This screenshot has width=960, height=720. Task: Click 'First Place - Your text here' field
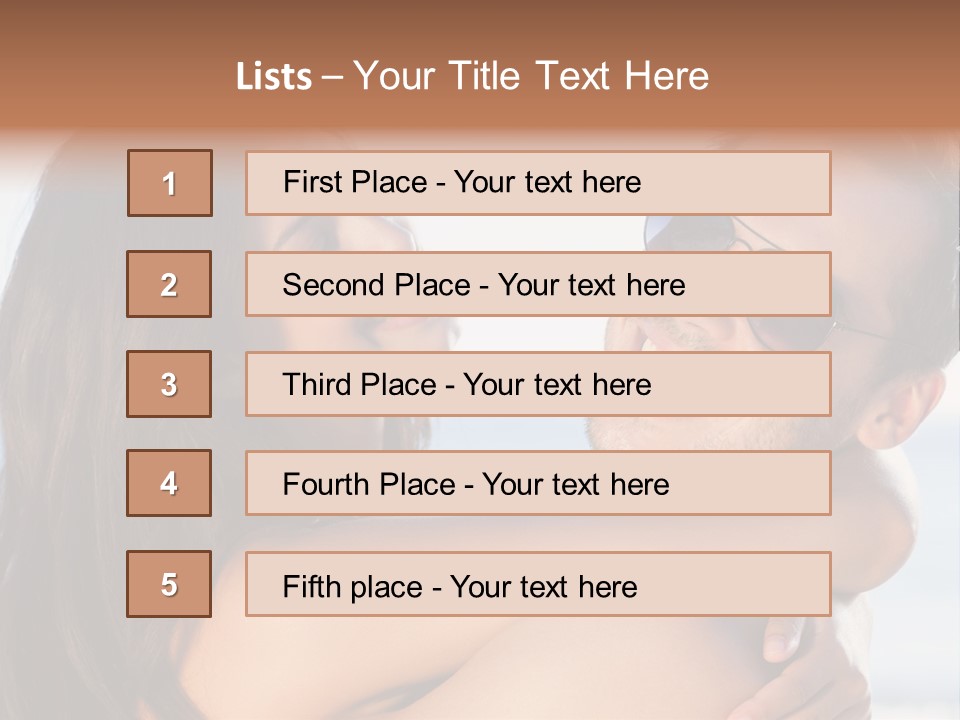pos(538,183)
